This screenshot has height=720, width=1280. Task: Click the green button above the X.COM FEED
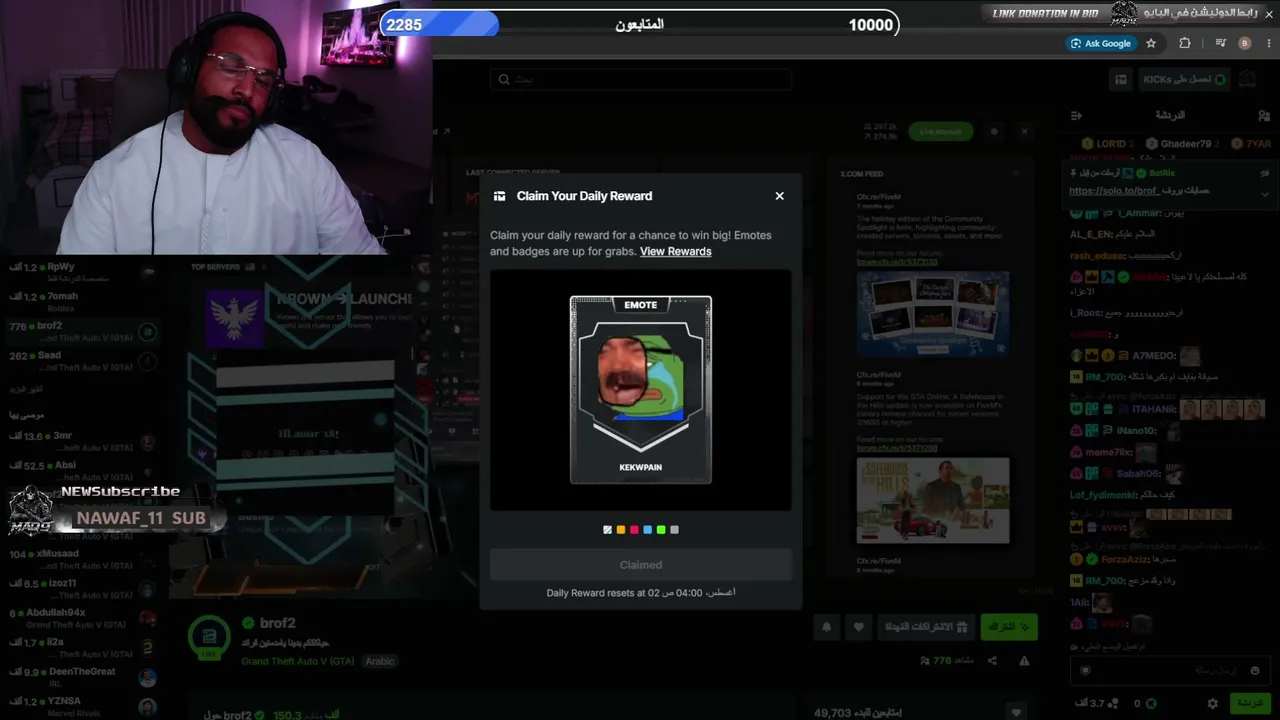940,132
